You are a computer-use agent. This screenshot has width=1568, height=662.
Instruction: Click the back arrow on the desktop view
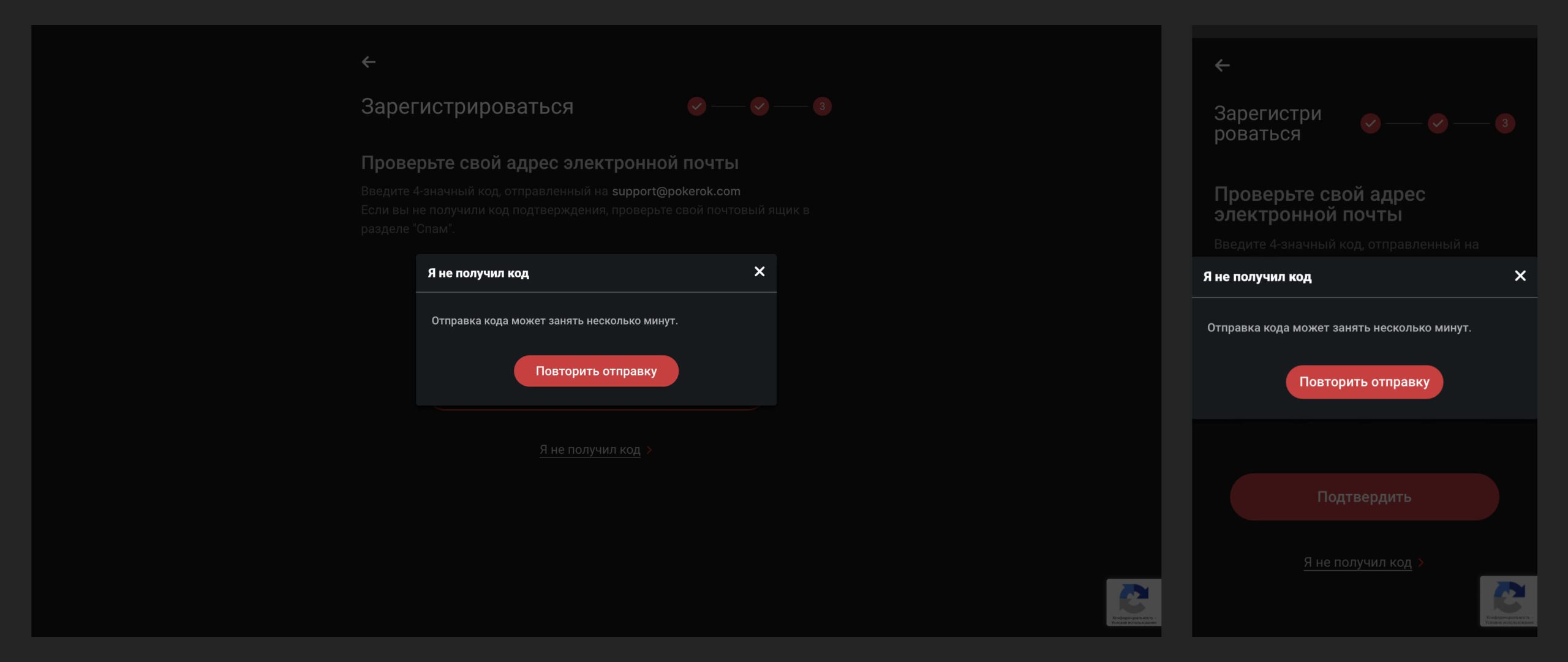tap(368, 61)
